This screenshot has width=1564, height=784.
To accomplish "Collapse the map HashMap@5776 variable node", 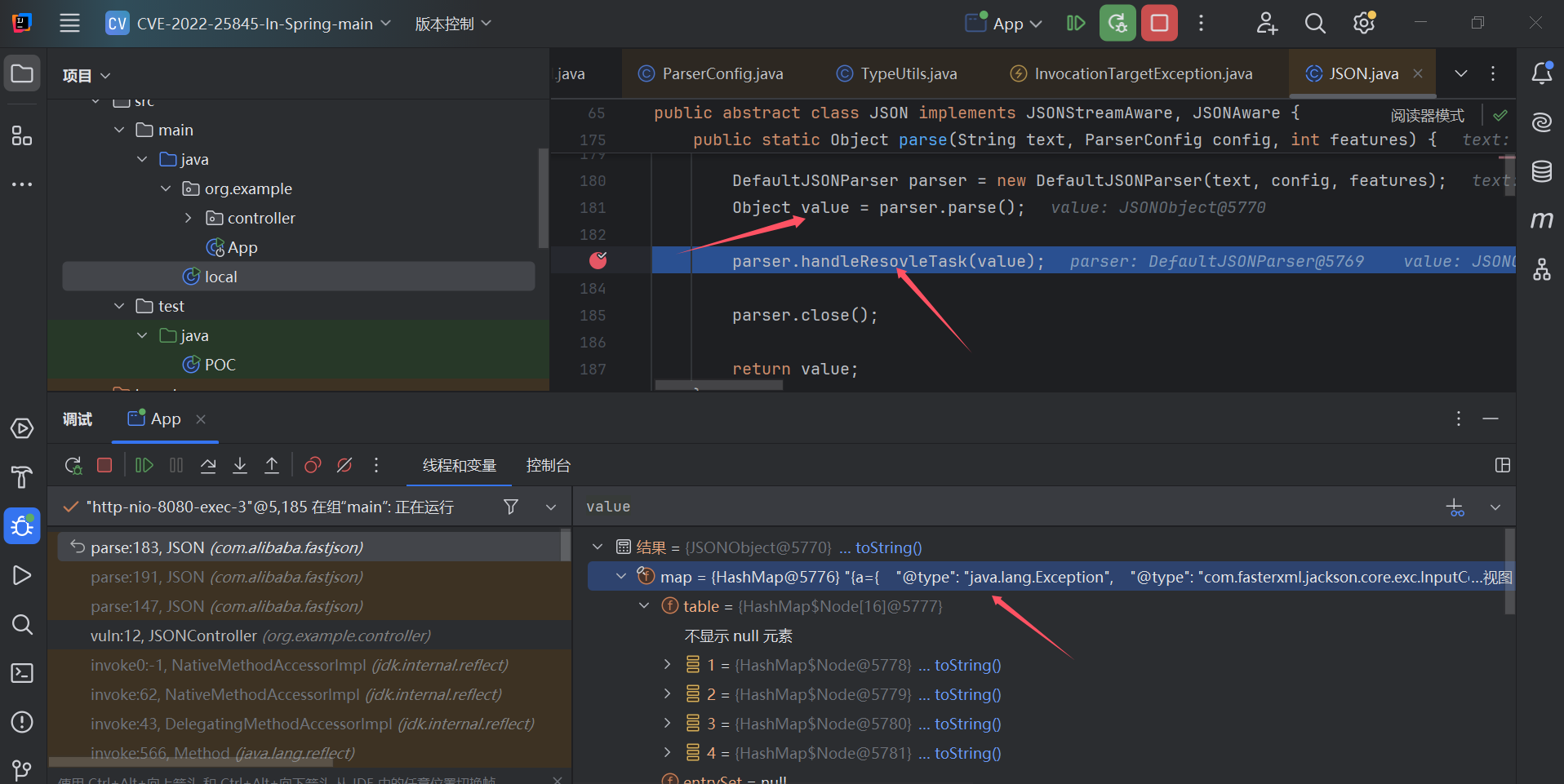I will [621, 577].
